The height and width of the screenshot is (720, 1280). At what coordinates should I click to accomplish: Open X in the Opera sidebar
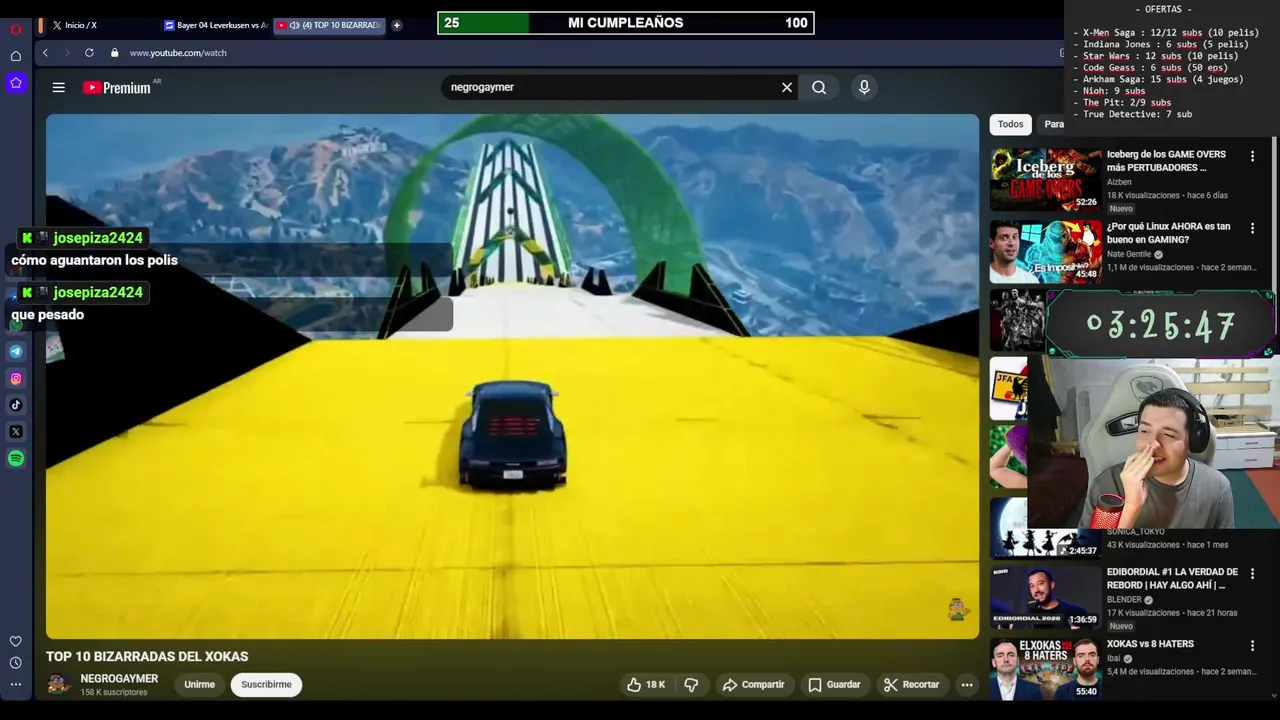[16, 432]
